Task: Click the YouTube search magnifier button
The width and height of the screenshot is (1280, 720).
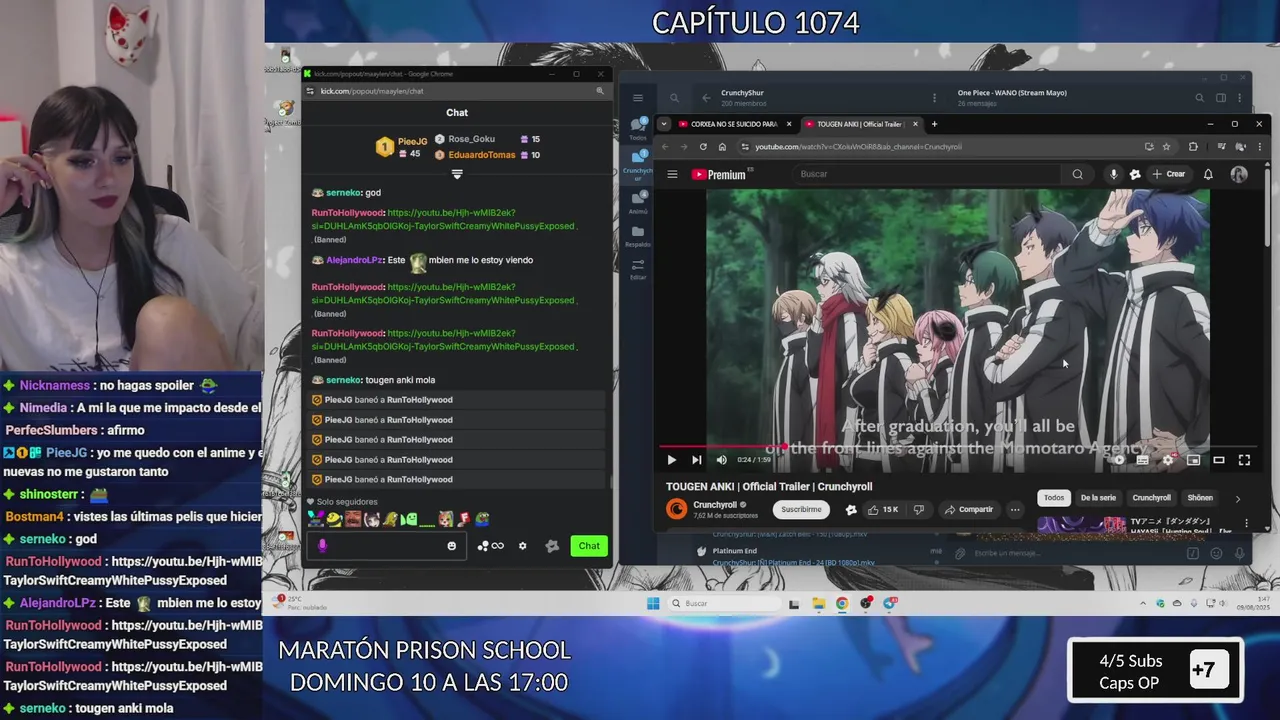Action: 1077,174
